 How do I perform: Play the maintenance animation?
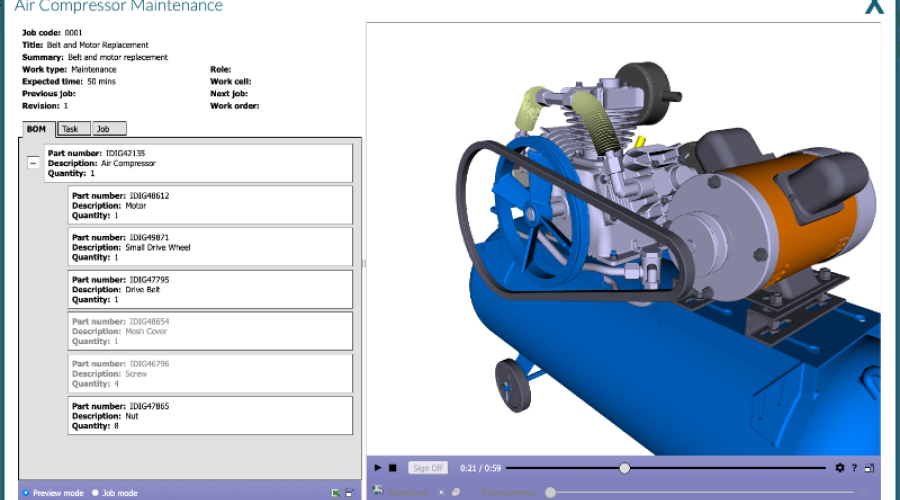378,468
